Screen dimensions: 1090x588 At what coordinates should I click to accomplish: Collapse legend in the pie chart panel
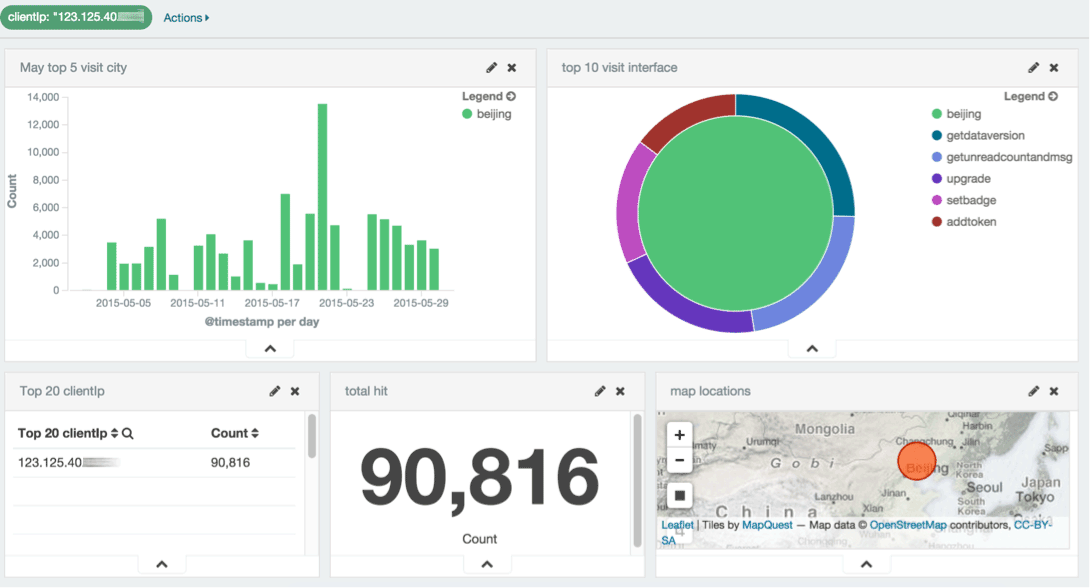1031,96
